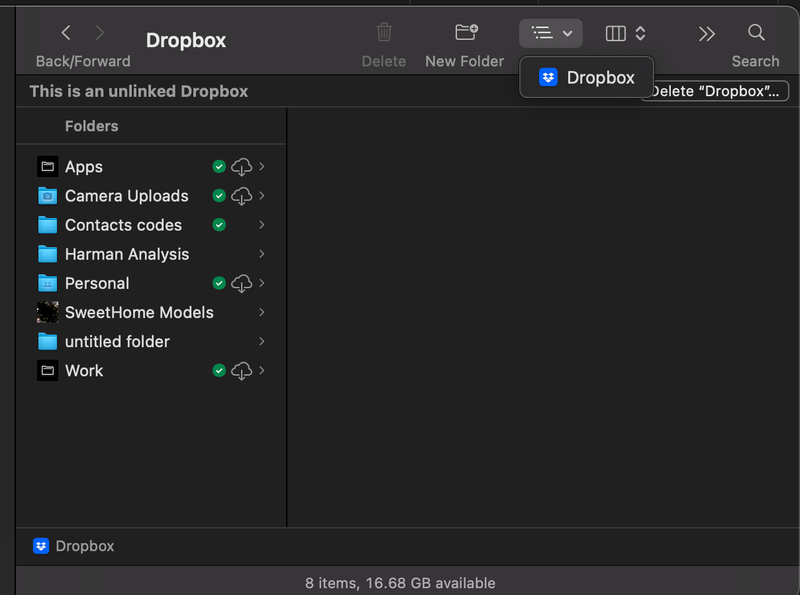Create a new folder using the New Folder icon
800x595 pixels.
pos(464,32)
